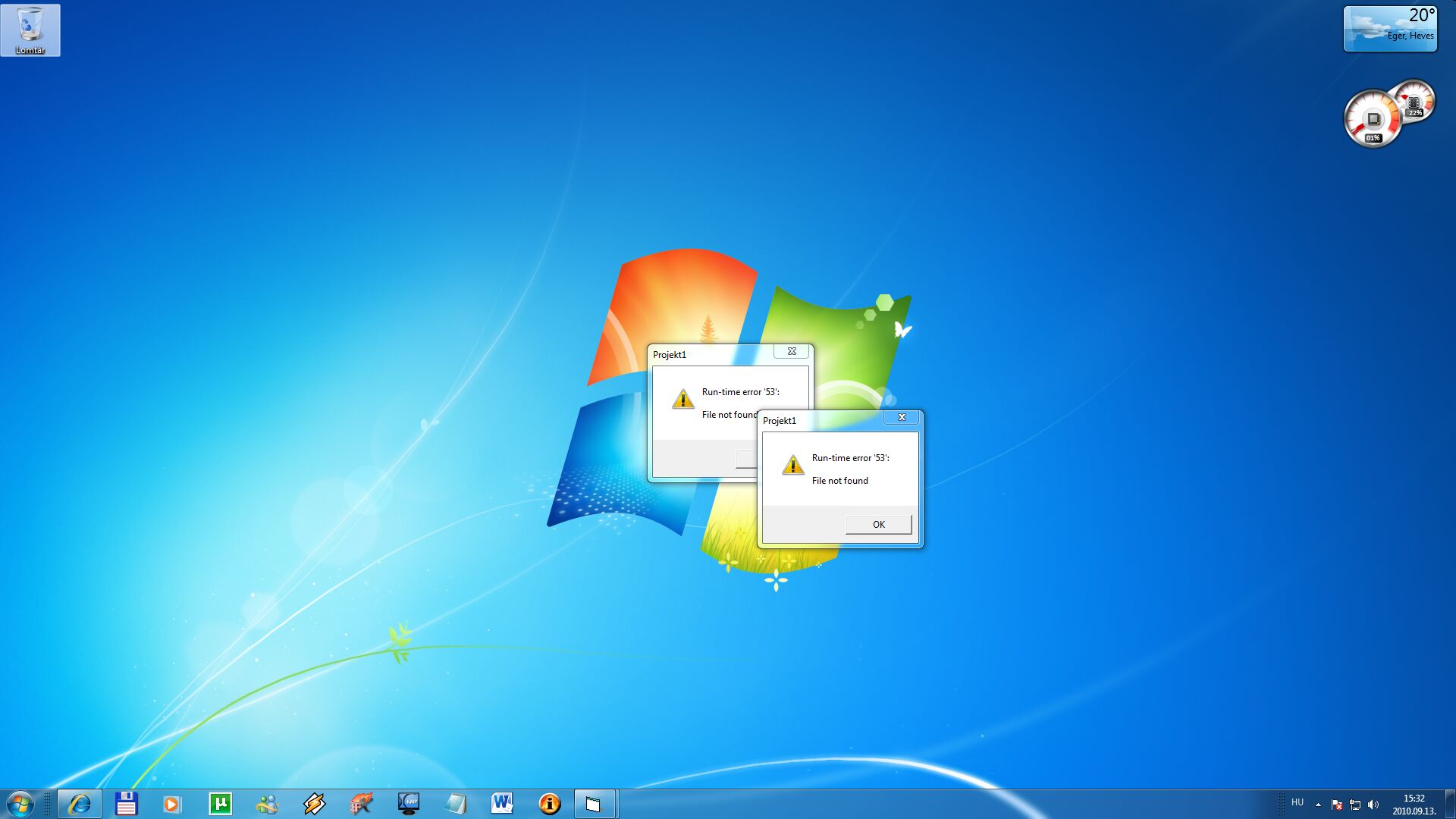Open KMPlayer from the taskbar
The width and height of the screenshot is (1456, 819).
(408, 804)
